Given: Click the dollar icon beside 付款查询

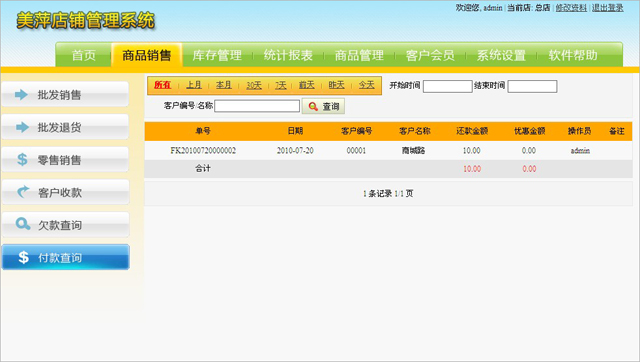Looking at the screenshot, I should pos(23,257).
